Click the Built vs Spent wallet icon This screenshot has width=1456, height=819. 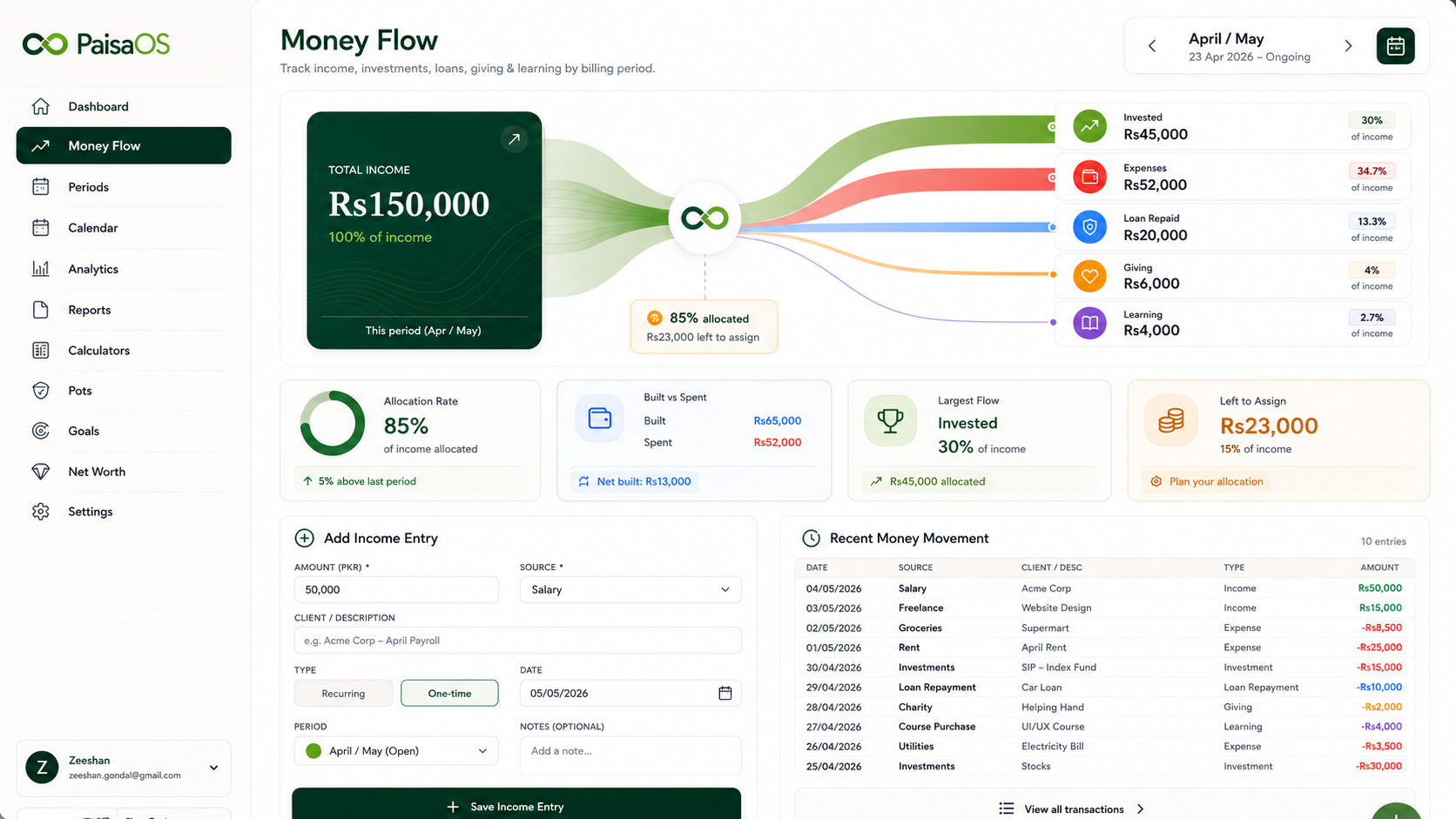point(600,419)
